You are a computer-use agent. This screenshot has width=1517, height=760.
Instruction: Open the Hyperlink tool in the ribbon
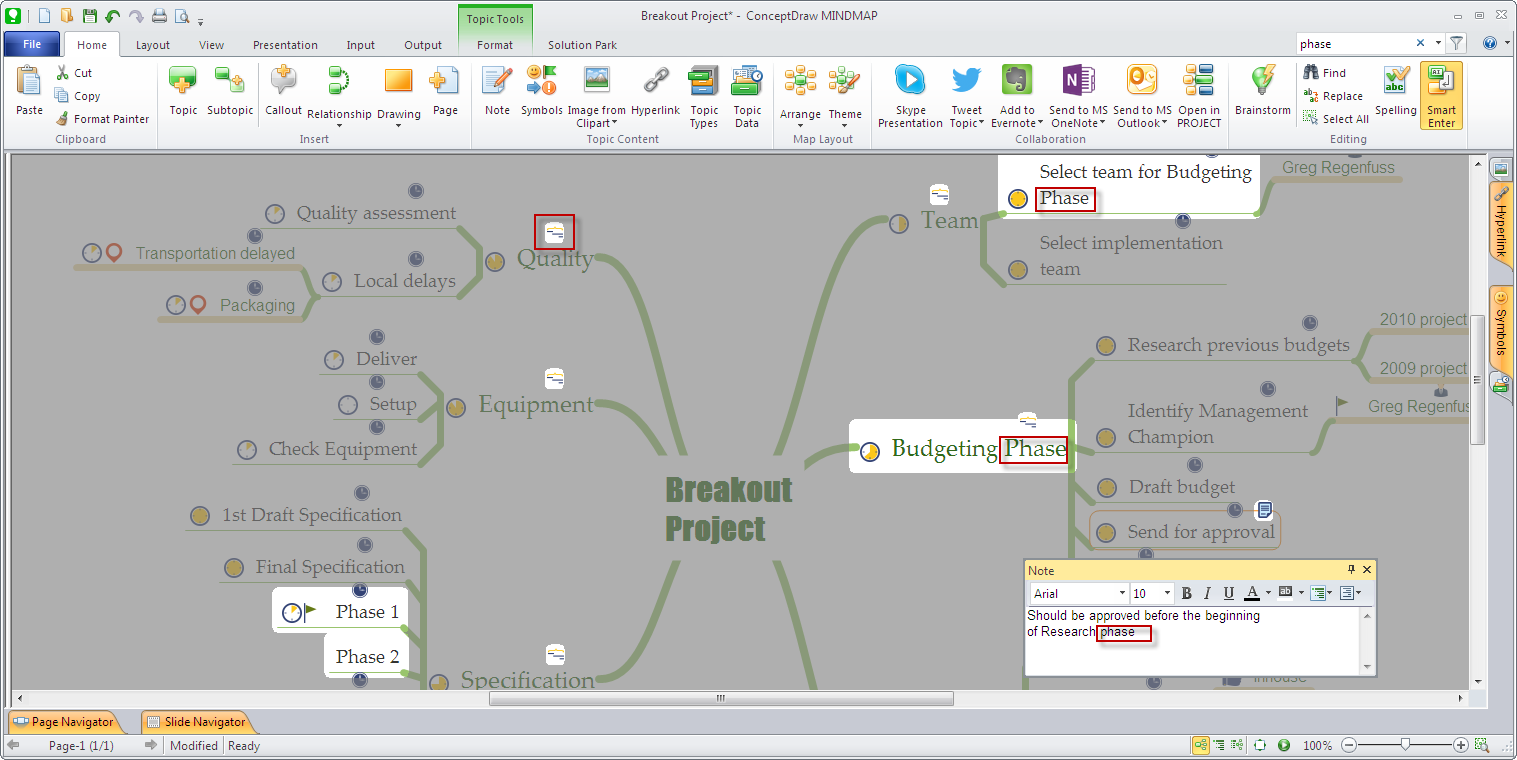pos(655,95)
